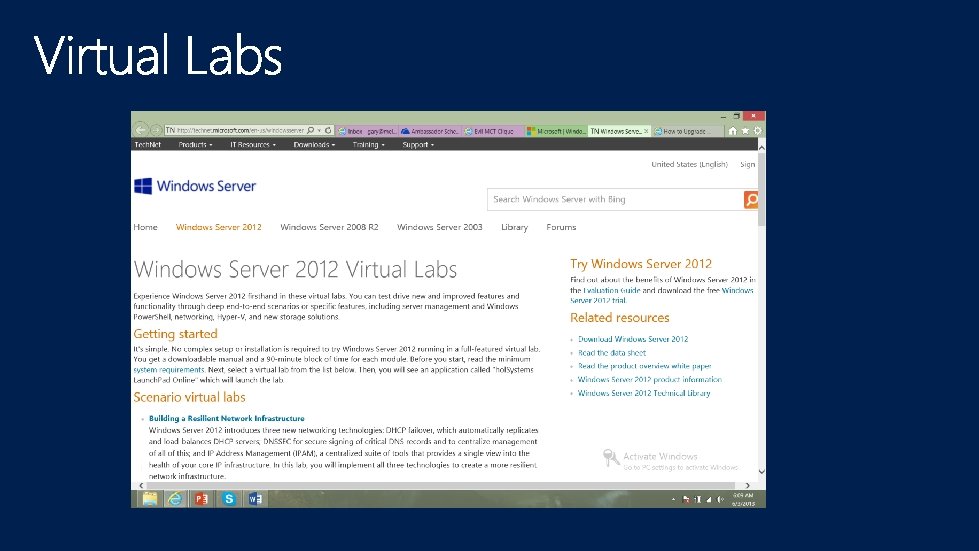Expand the Products dropdown menu
Screen dimensions: 979x551
pyautogui.click(x=195, y=145)
